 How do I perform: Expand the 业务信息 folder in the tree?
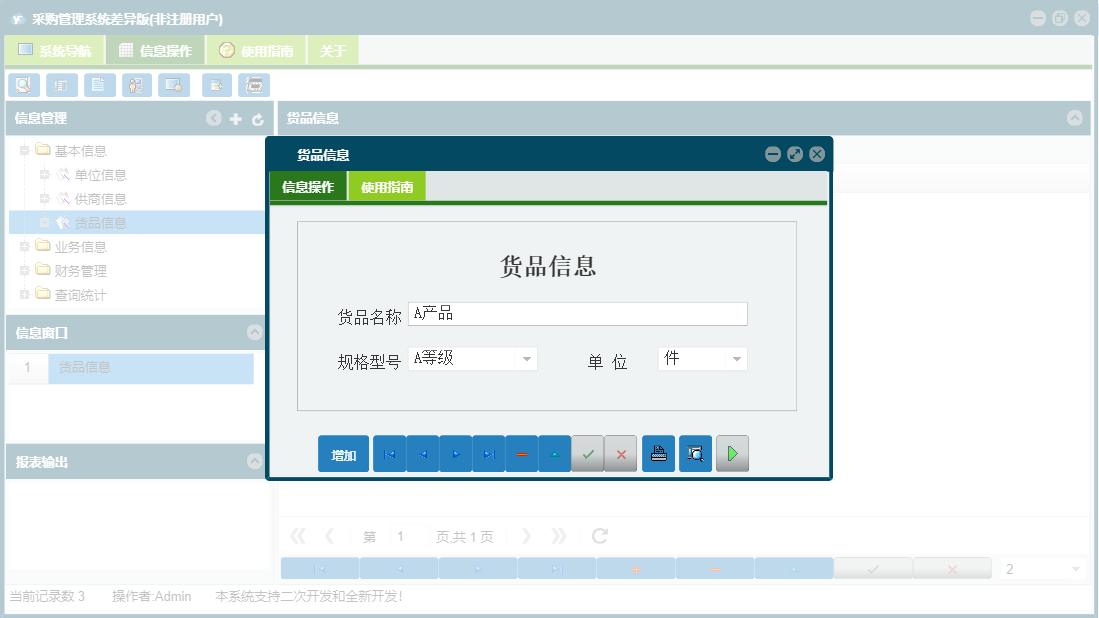point(22,246)
